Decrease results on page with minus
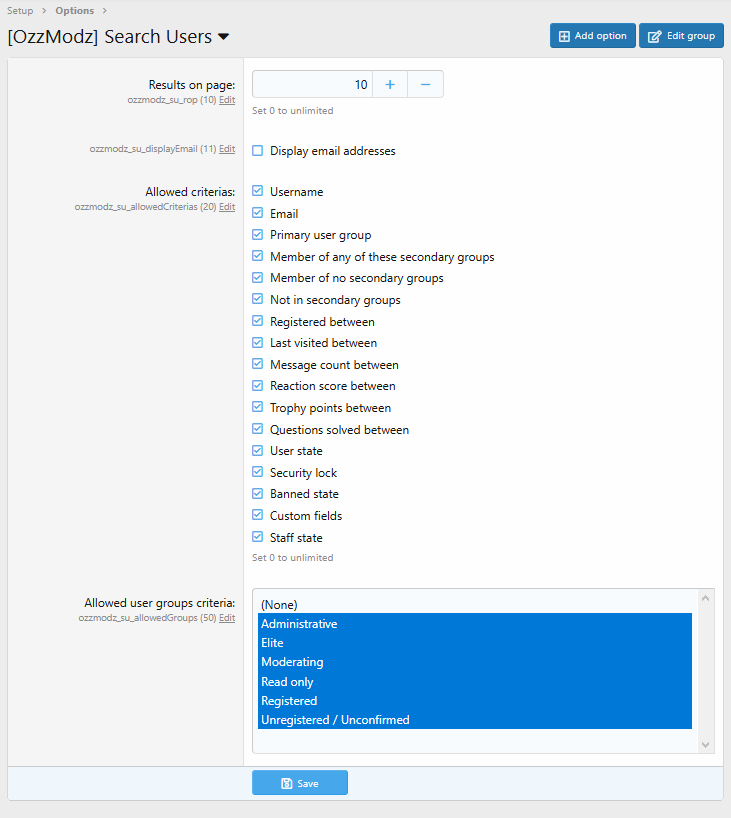This screenshot has width=731, height=818. click(425, 84)
